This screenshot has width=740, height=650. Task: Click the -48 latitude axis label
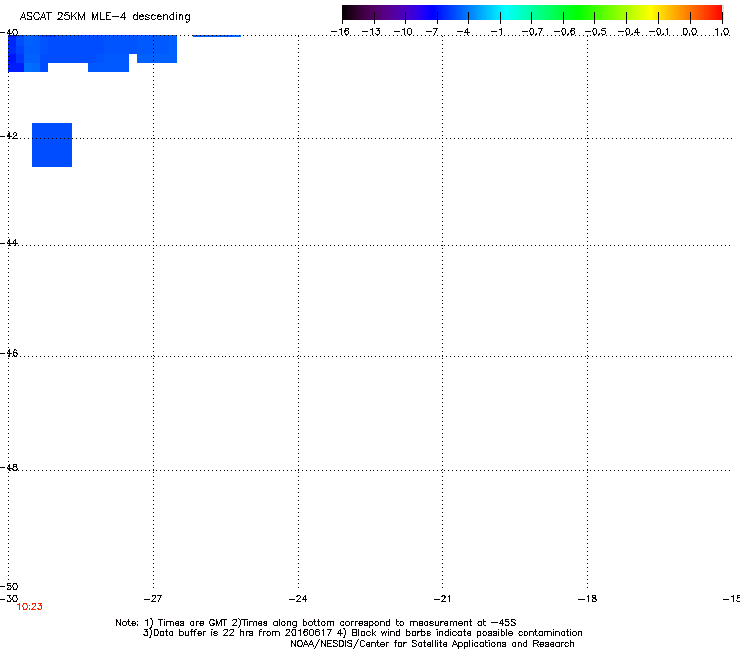click(x=9, y=467)
